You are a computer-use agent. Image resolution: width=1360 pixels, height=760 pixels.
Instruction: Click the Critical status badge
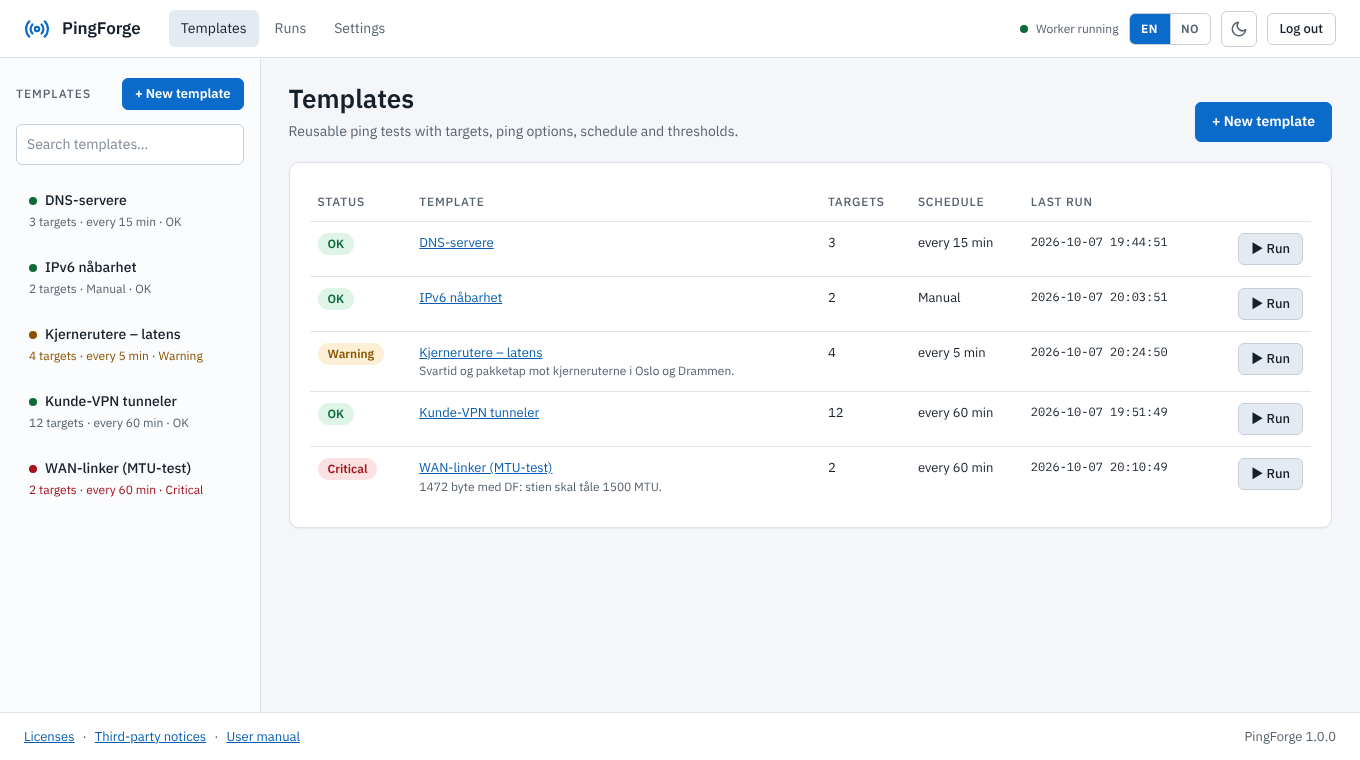click(x=347, y=469)
